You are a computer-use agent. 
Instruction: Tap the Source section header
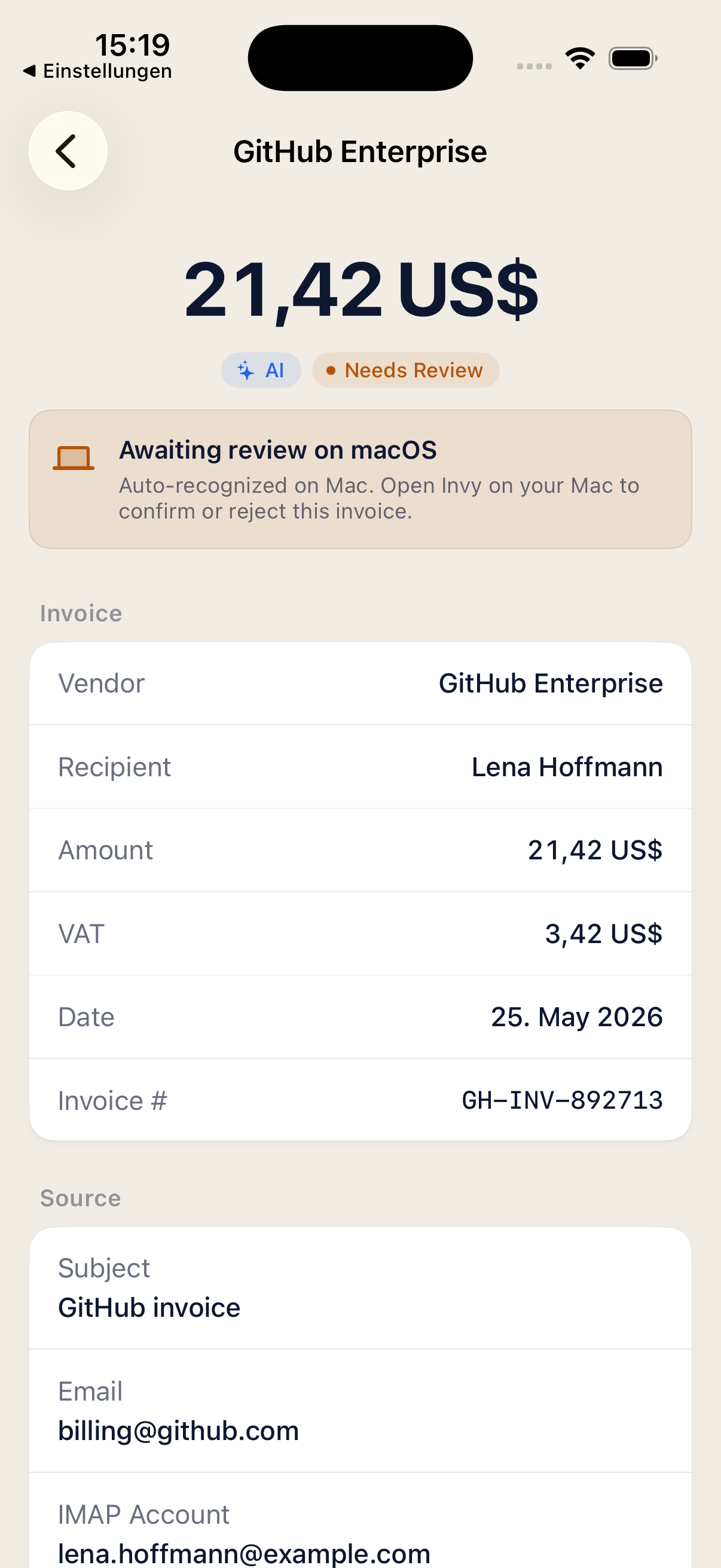80,1198
